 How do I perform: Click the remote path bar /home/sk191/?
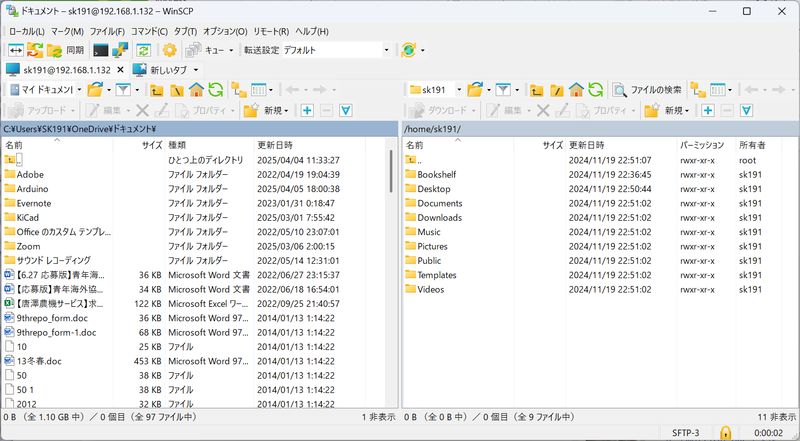pos(601,129)
